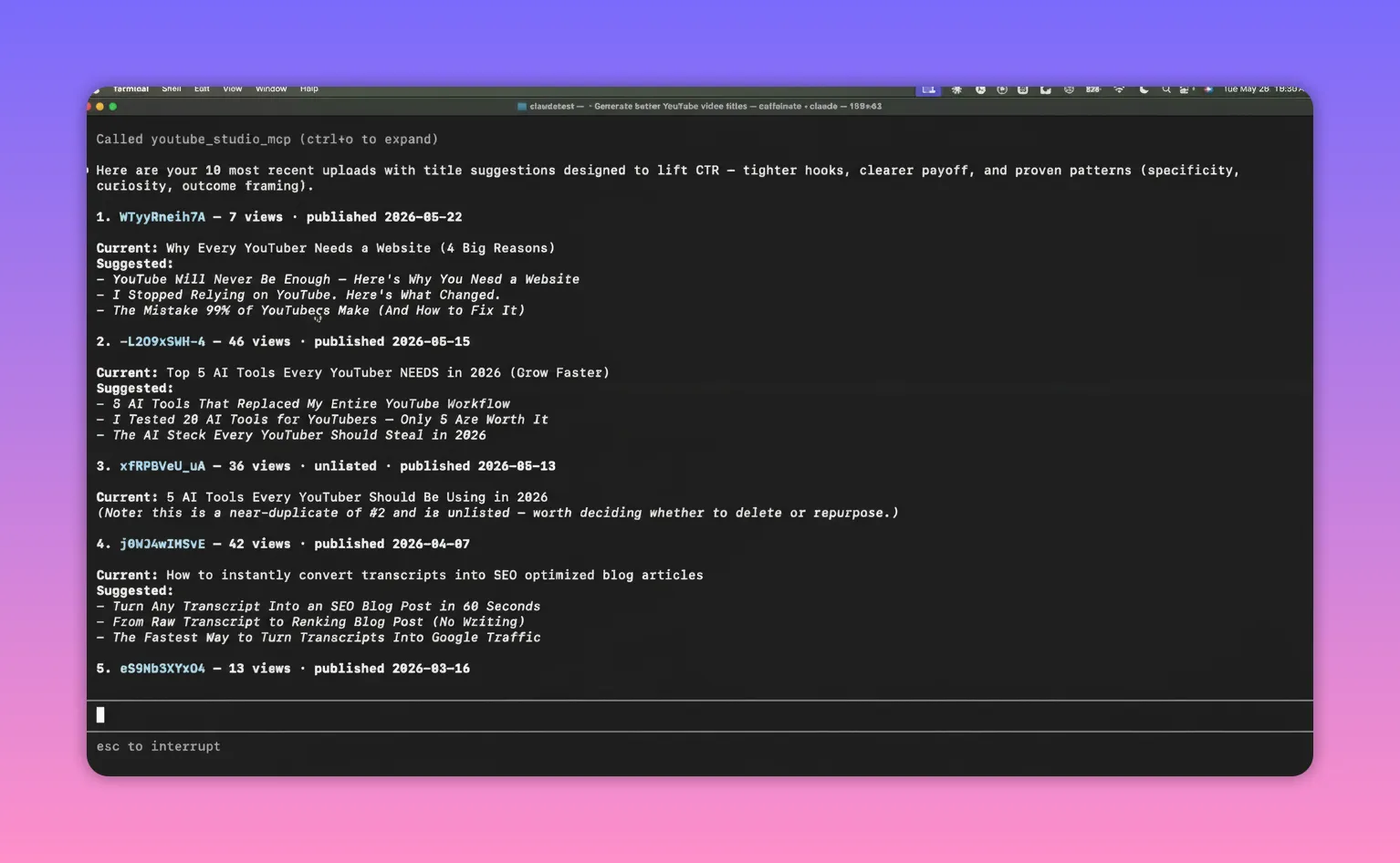1400x863 pixels.
Task: Click the "46 views" count
Action: point(259,342)
